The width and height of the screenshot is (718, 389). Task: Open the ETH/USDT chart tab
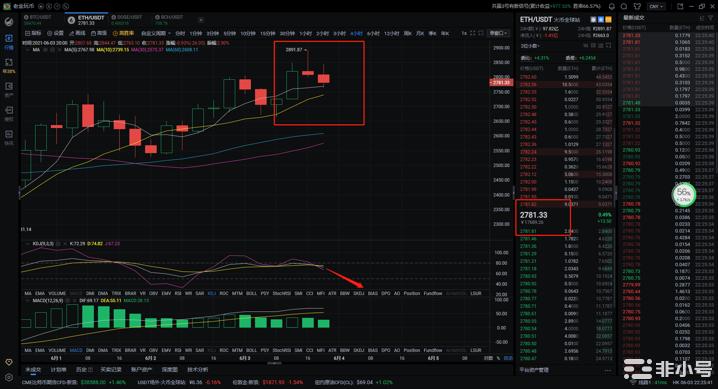click(x=86, y=20)
